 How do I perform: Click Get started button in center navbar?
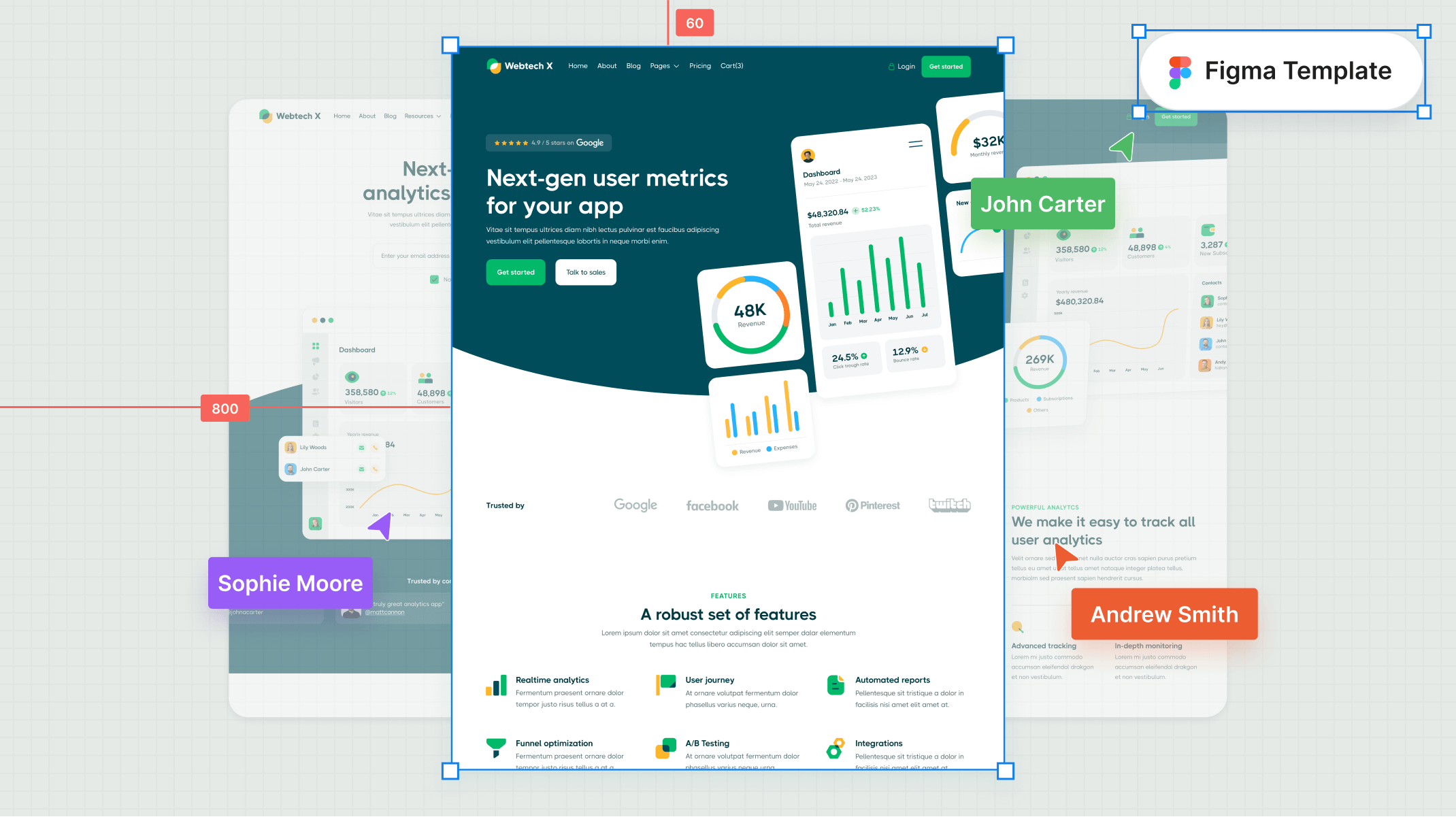946,67
